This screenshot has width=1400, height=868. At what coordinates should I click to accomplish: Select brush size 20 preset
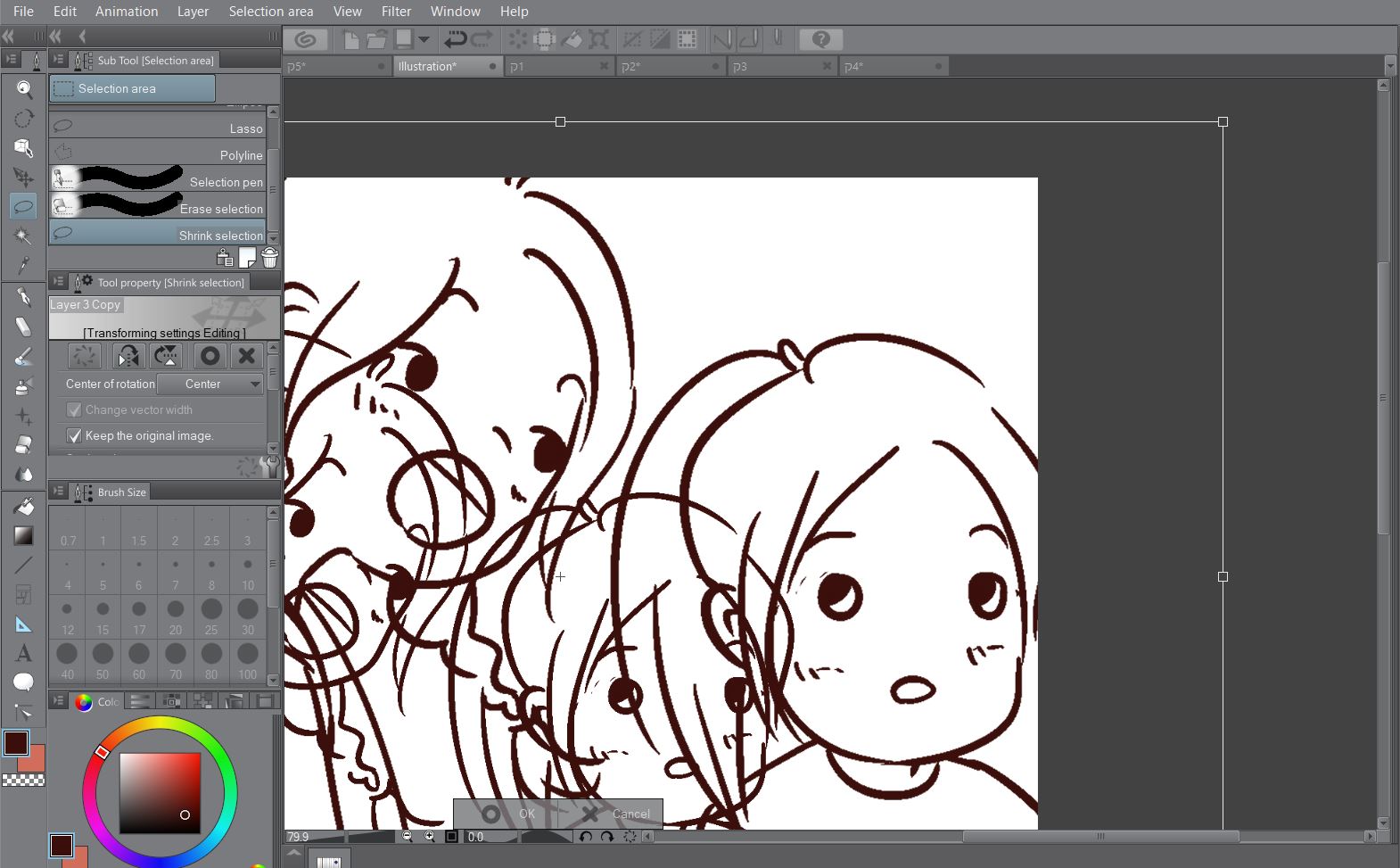(176, 616)
